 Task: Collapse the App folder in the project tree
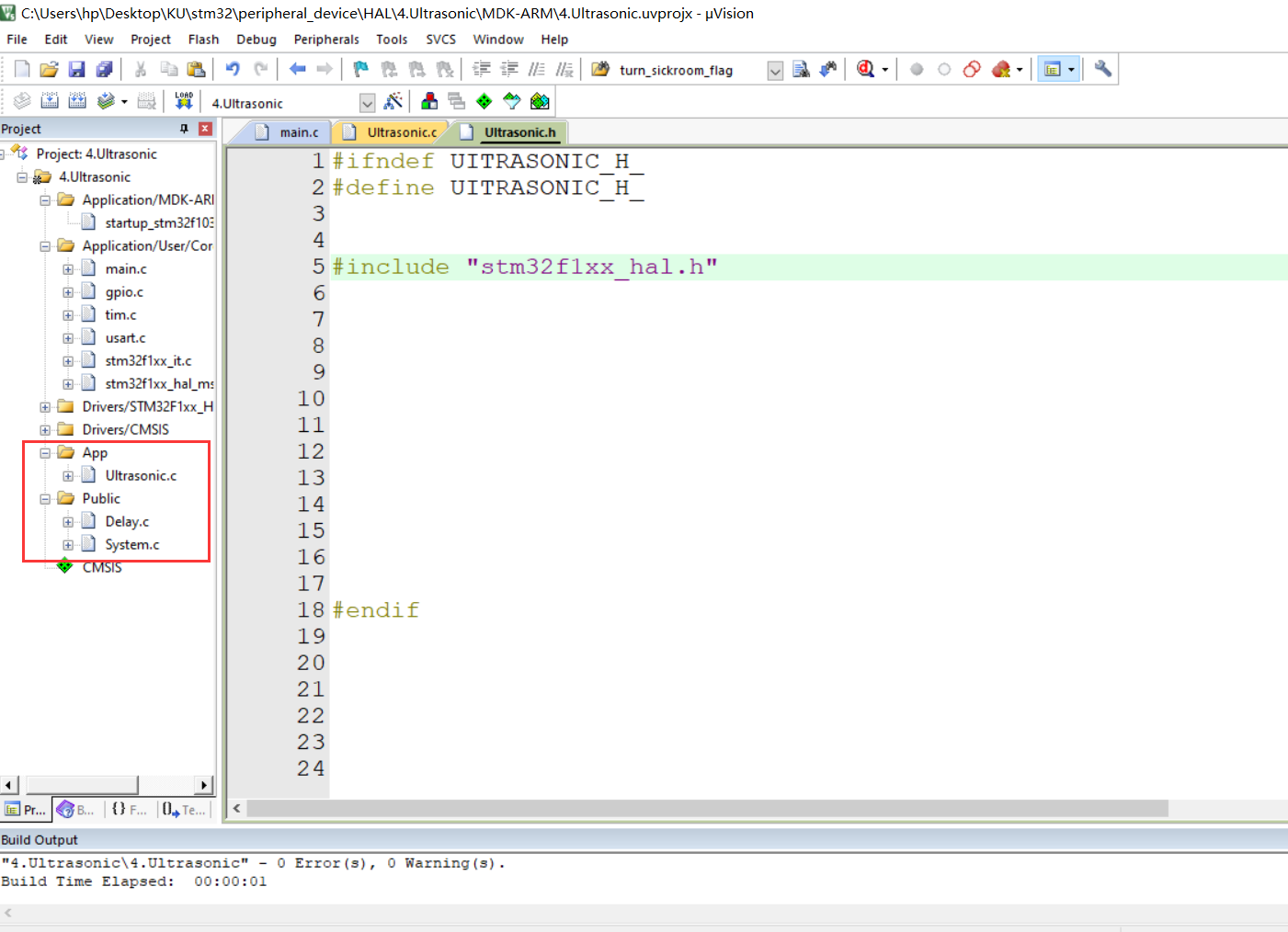pos(45,453)
